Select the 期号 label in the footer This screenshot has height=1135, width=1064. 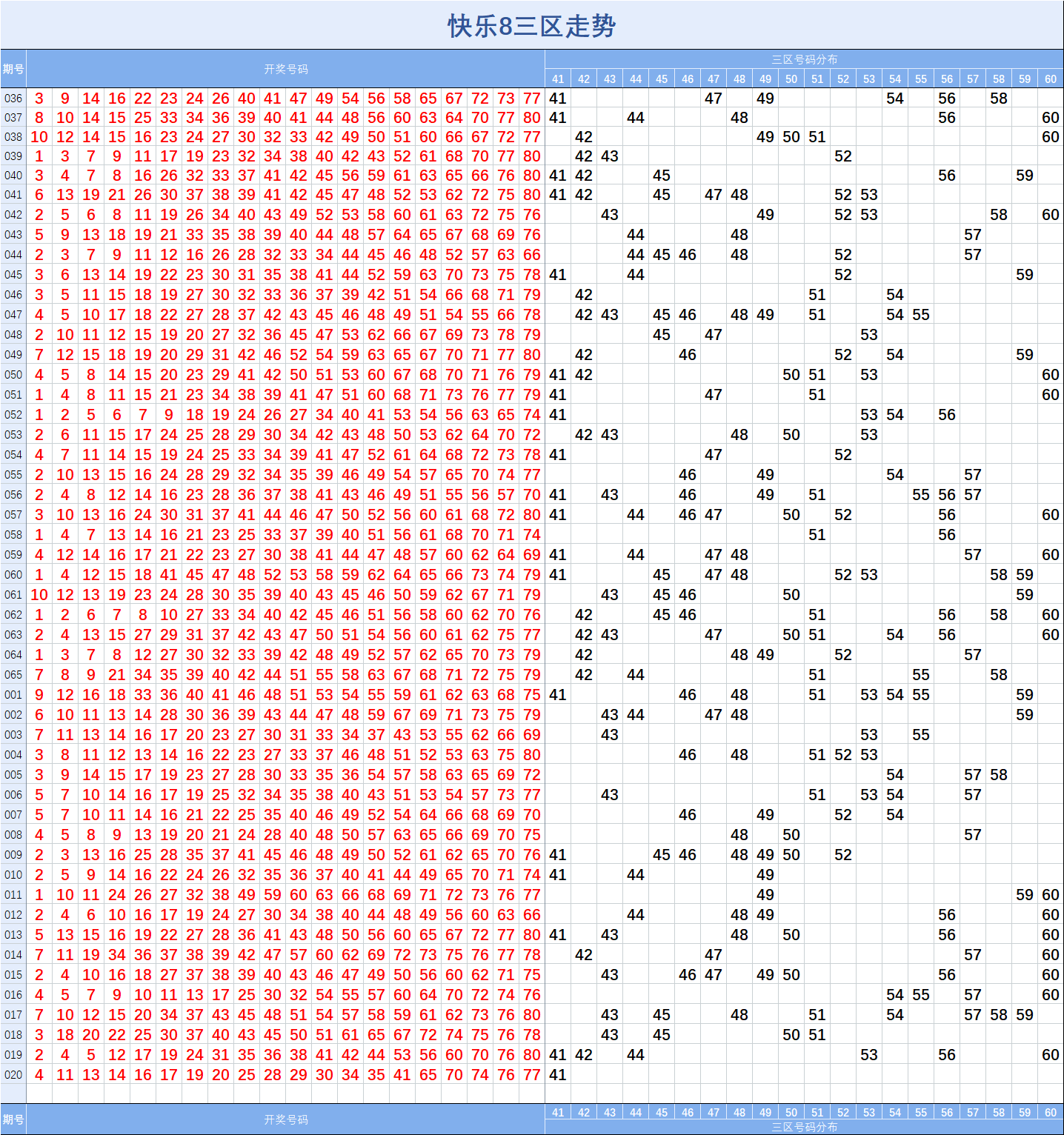tap(13, 1119)
